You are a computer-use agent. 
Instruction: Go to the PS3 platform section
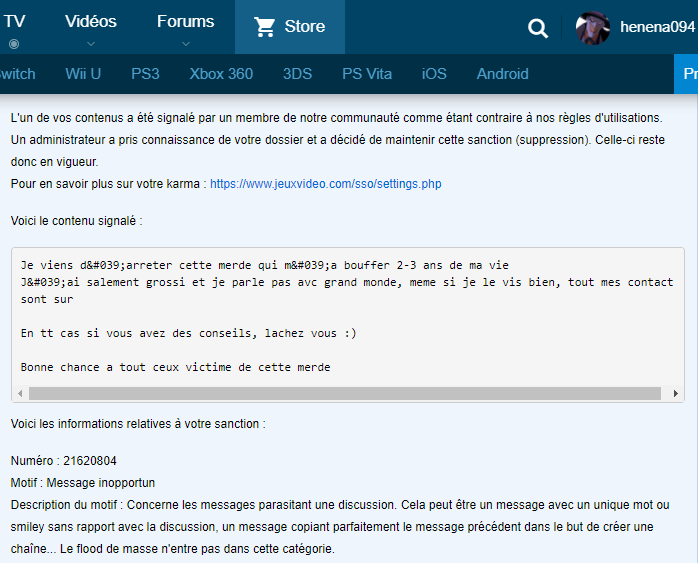[x=145, y=74]
